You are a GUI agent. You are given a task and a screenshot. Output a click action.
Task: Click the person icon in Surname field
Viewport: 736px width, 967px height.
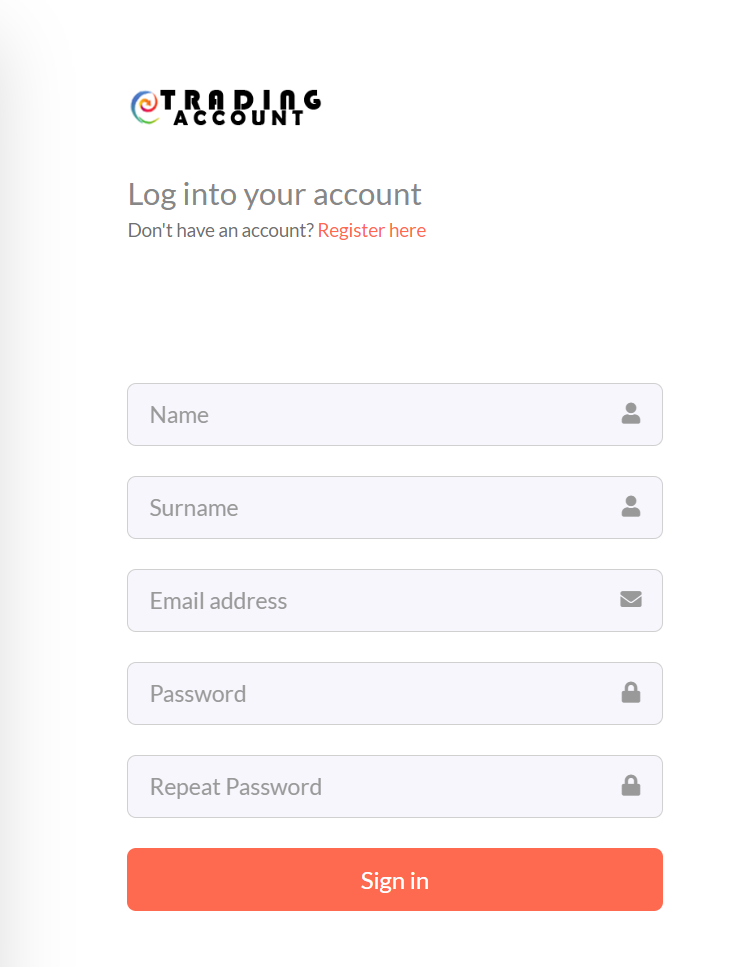tap(631, 507)
